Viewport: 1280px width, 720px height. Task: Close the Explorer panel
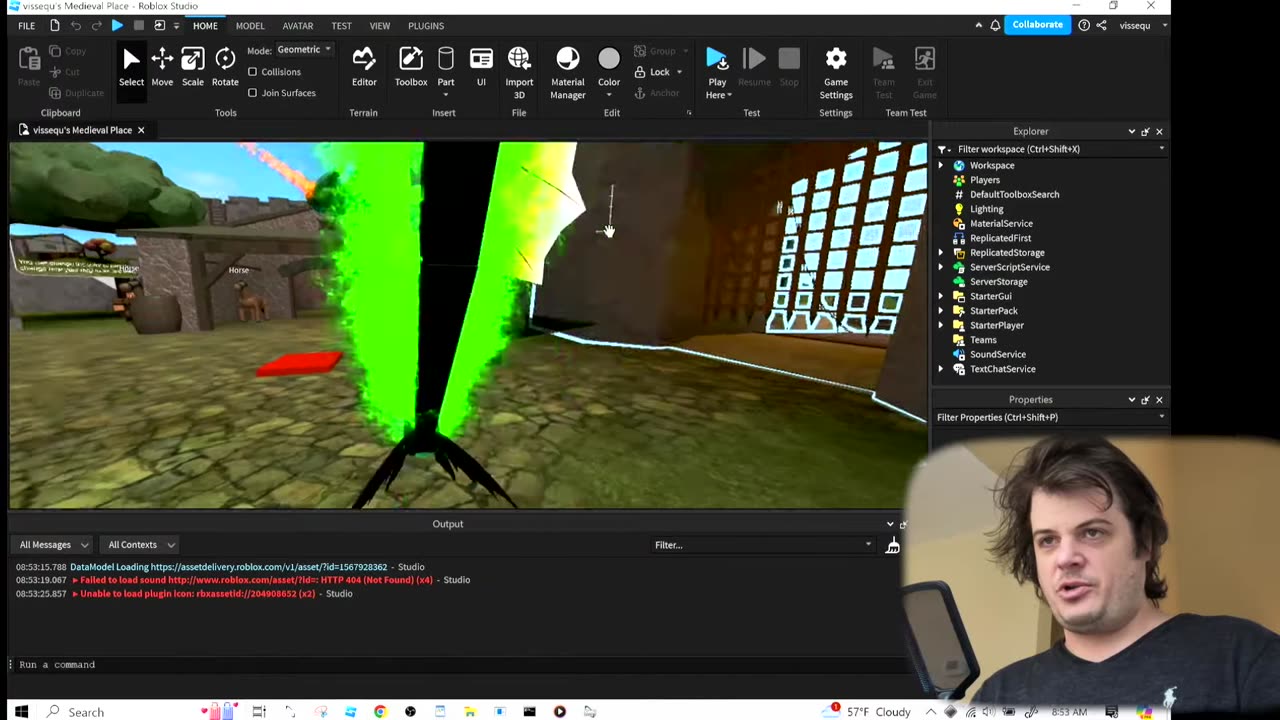tap(1159, 132)
